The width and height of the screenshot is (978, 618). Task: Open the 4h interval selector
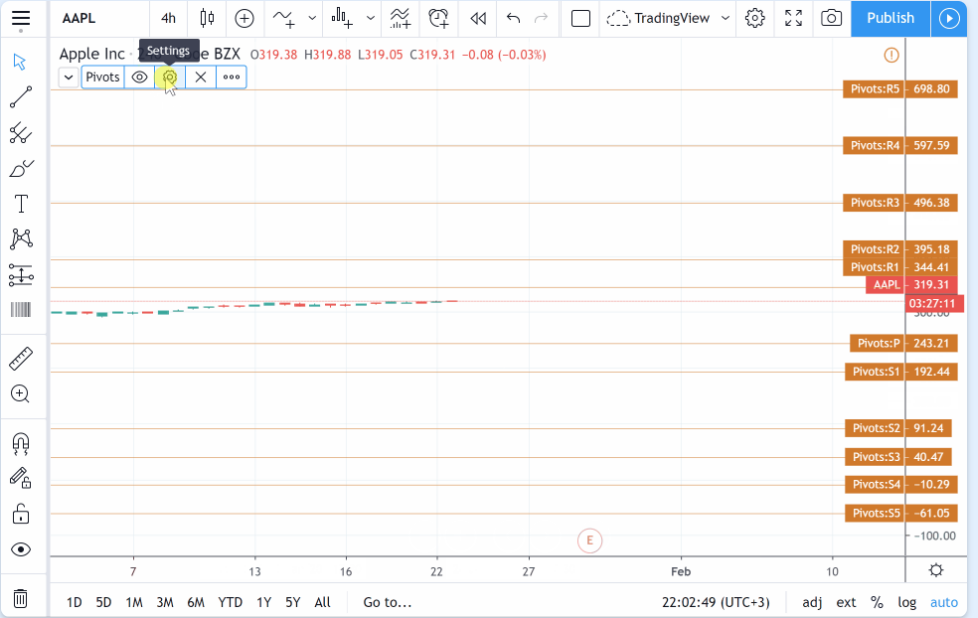[x=168, y=18]
